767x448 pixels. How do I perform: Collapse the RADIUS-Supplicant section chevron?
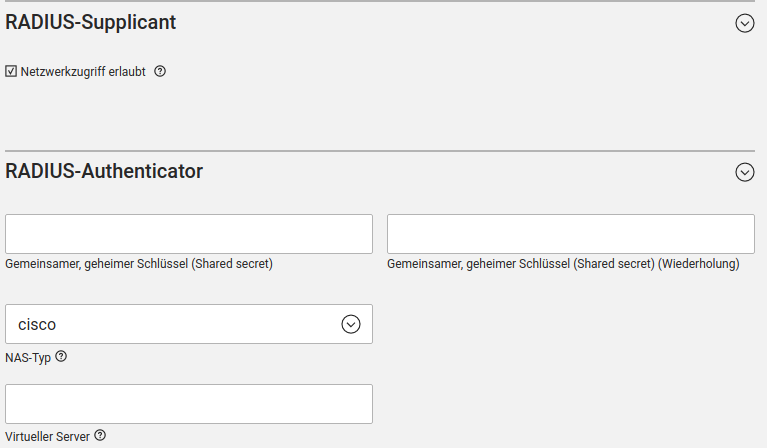tap(744, 23)
